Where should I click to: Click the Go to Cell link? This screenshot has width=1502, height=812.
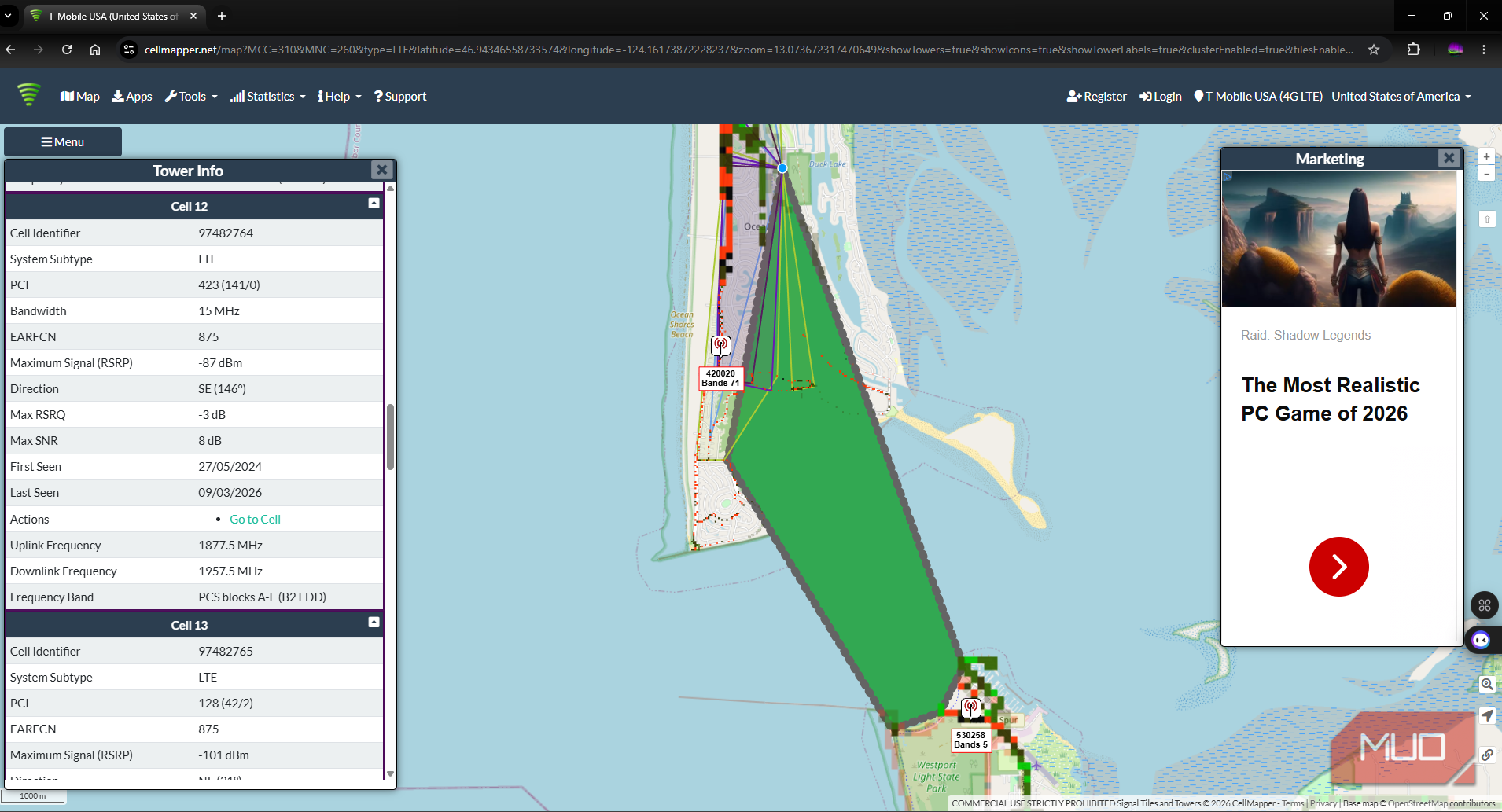(x=255, y=519)
